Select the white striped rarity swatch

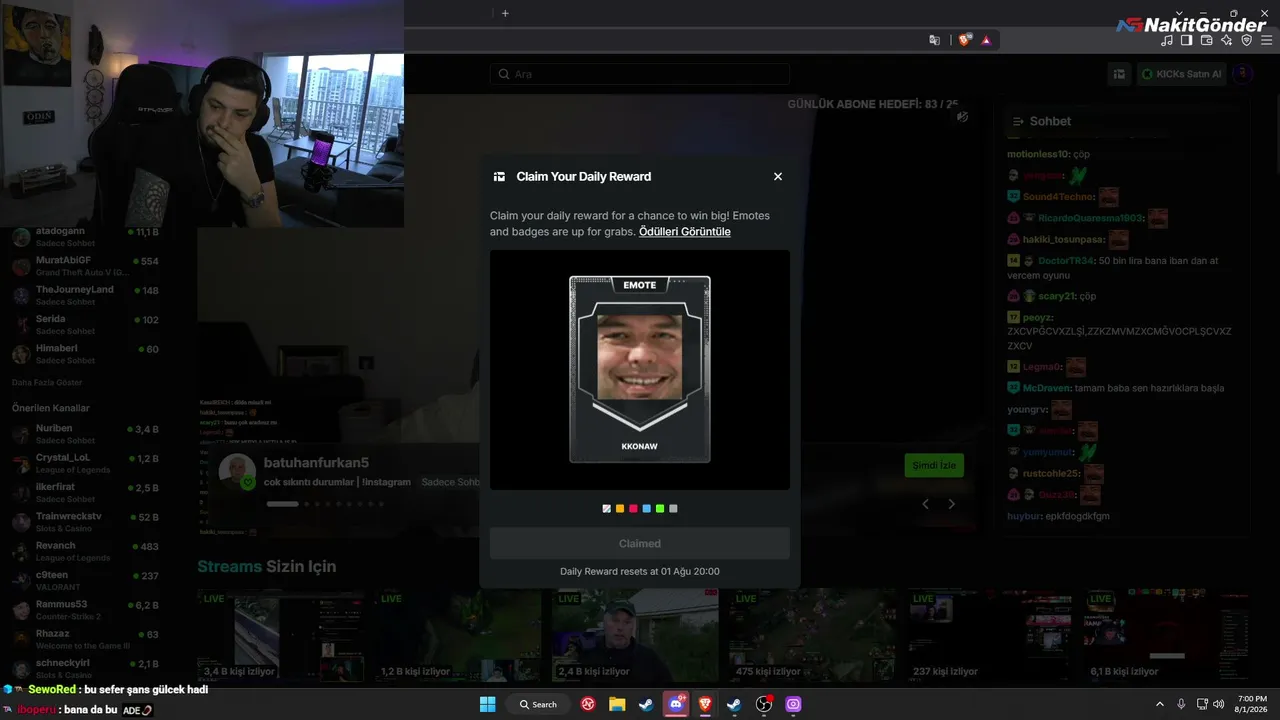click(607, 509)
